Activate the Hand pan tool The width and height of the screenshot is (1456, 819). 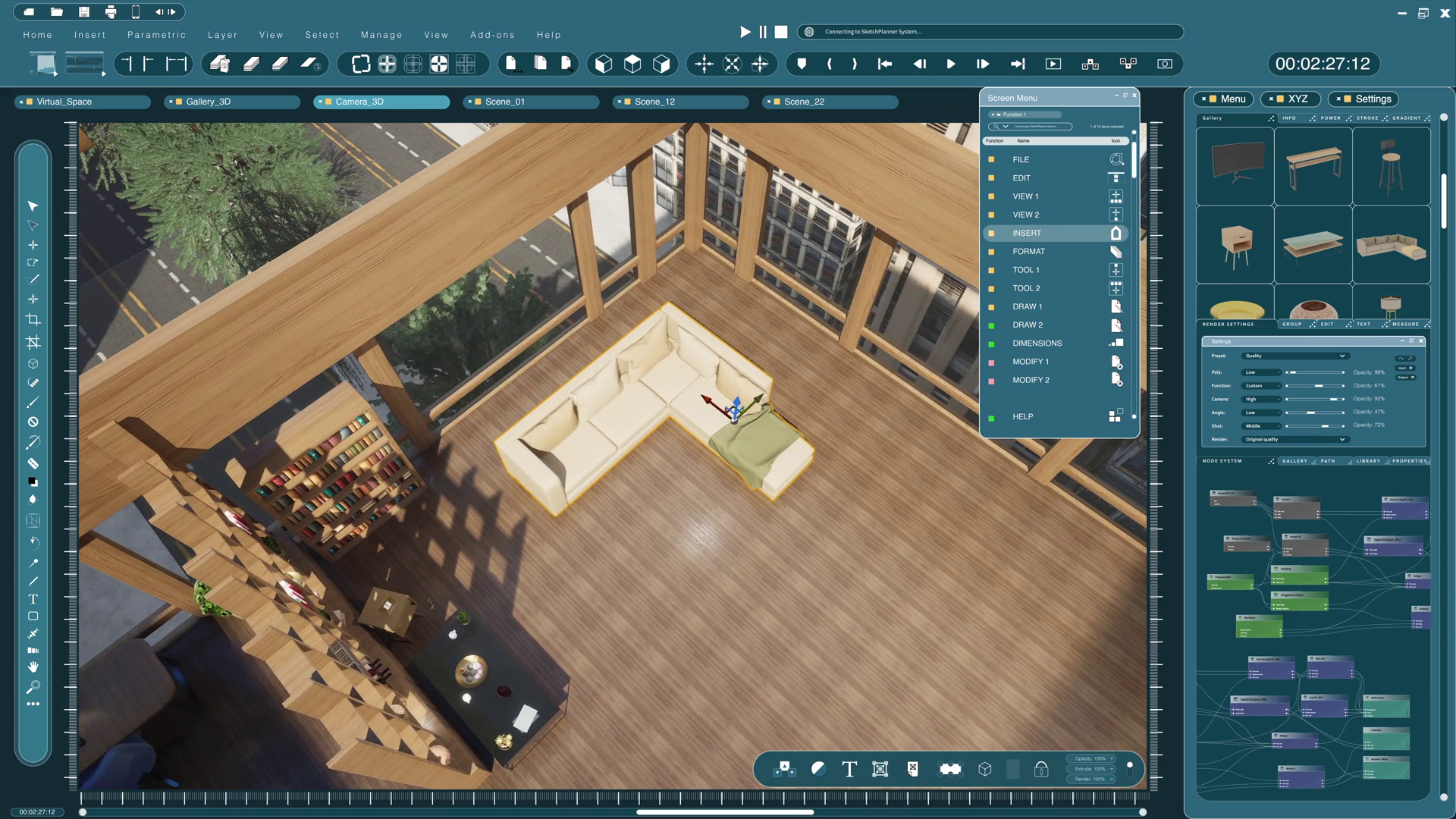pyautogui.click(x=33, y=667)
